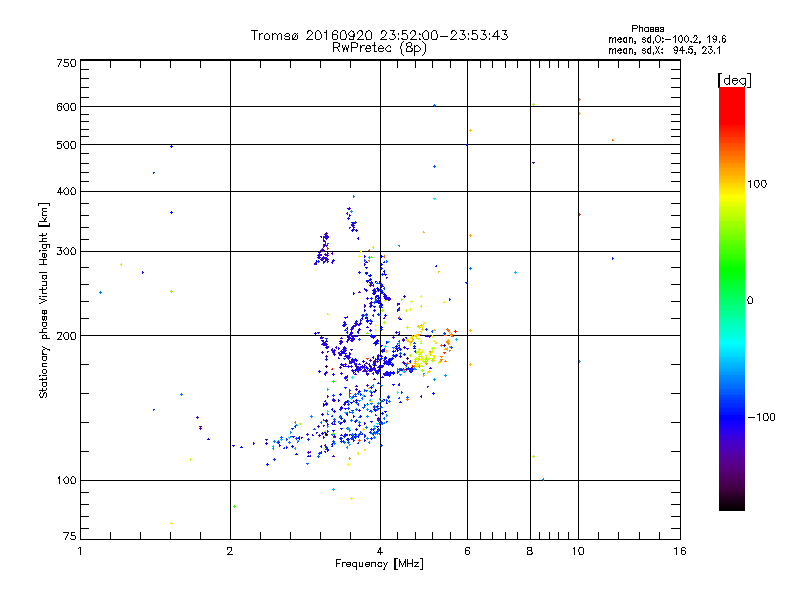Click the y-axis tick label "750"
800x600 pixels.
pyautogui.click(x=66, y=63)
